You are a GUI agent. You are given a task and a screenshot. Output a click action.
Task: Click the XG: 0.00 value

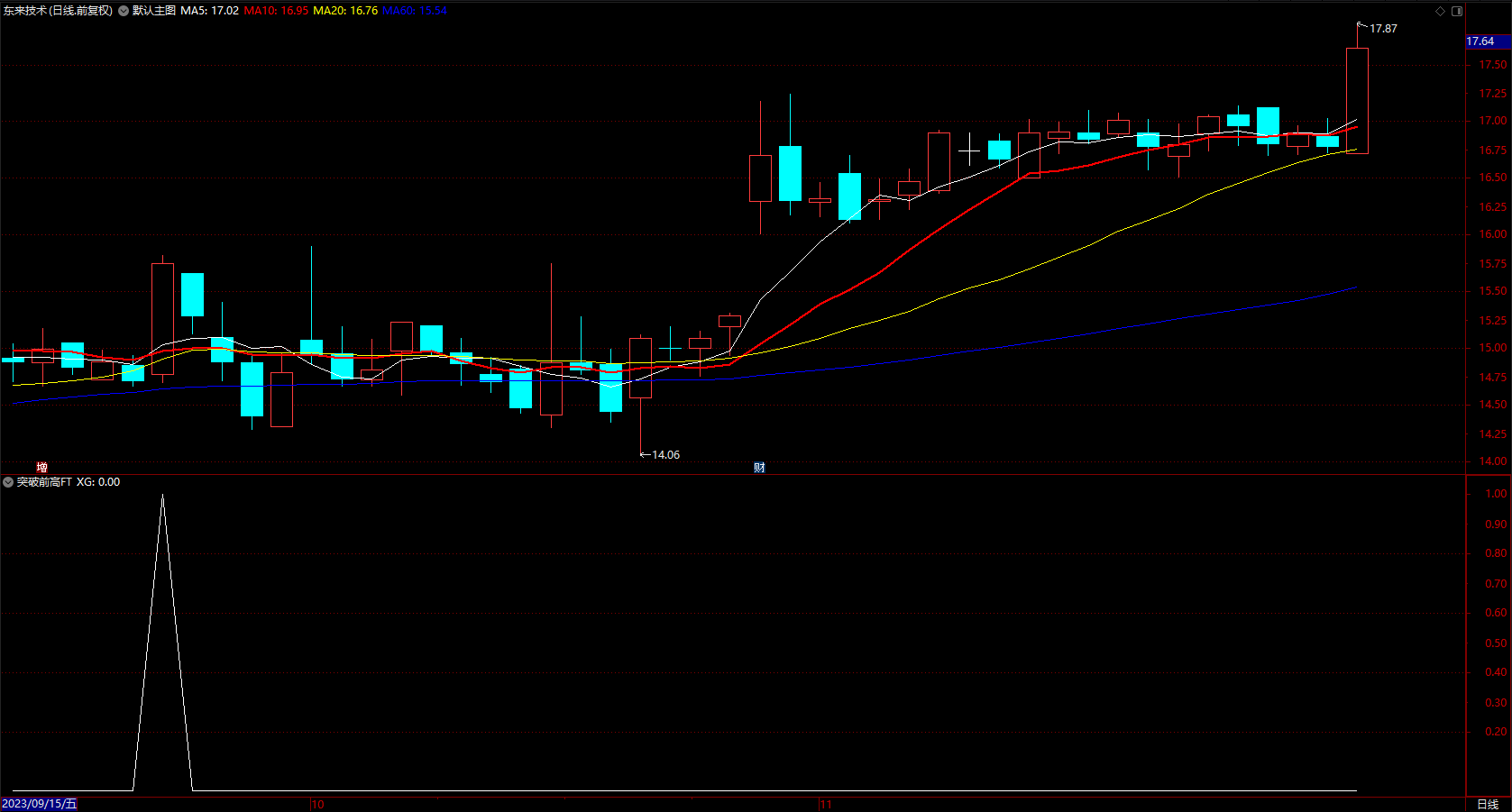(x=98, y=482)
